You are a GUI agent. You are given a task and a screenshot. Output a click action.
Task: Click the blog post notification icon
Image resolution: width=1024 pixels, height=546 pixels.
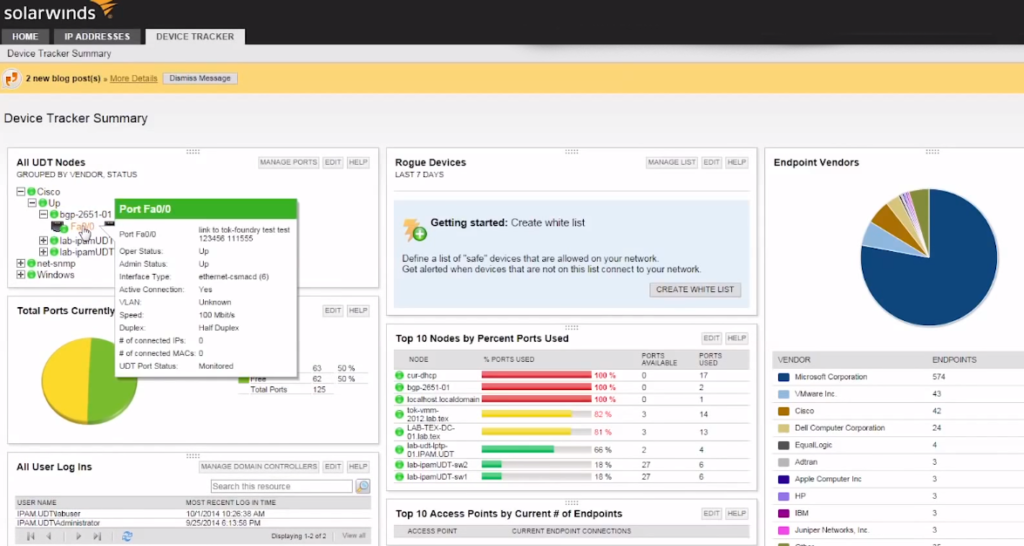tap(11, 78)
